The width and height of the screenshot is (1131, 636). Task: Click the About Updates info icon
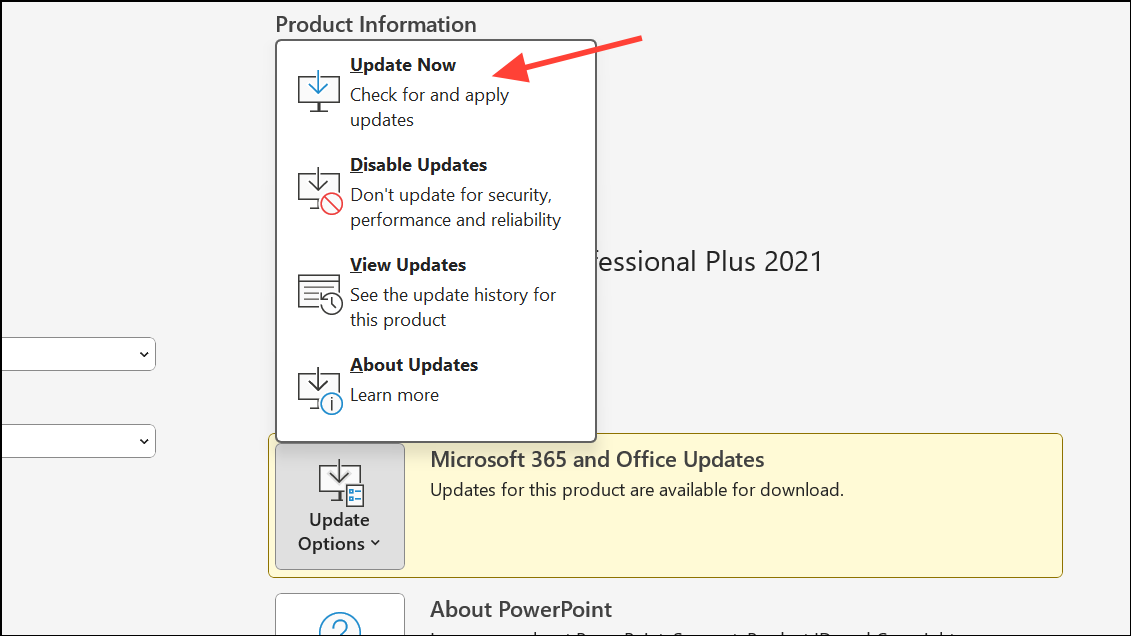point(320,389)
